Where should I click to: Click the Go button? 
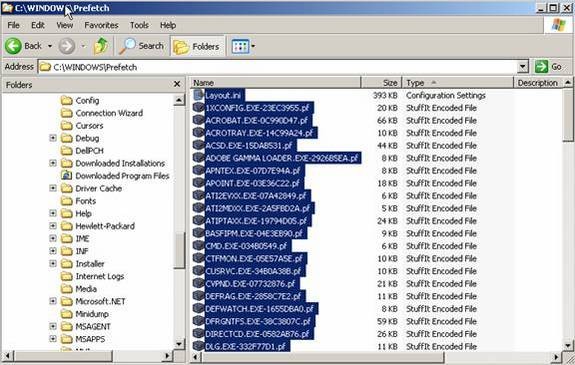click(x=549, y=67)
